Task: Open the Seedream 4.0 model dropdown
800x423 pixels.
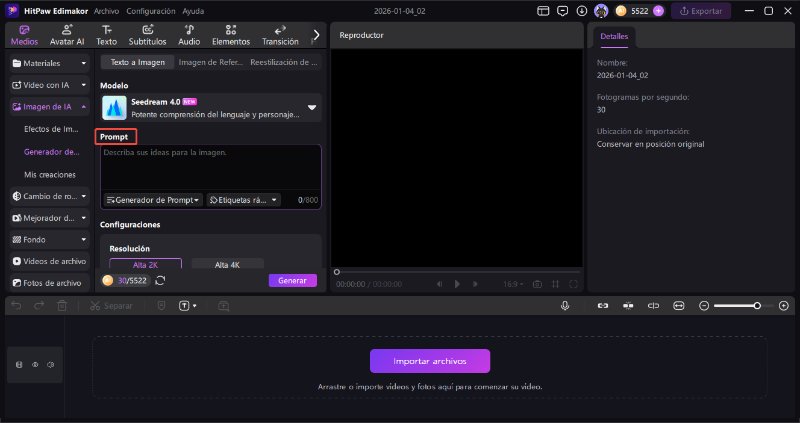Action: (311, 107)
